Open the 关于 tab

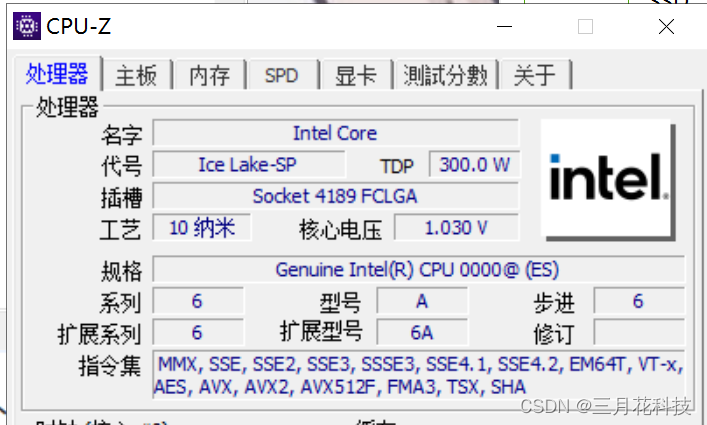tap(535, 75)
